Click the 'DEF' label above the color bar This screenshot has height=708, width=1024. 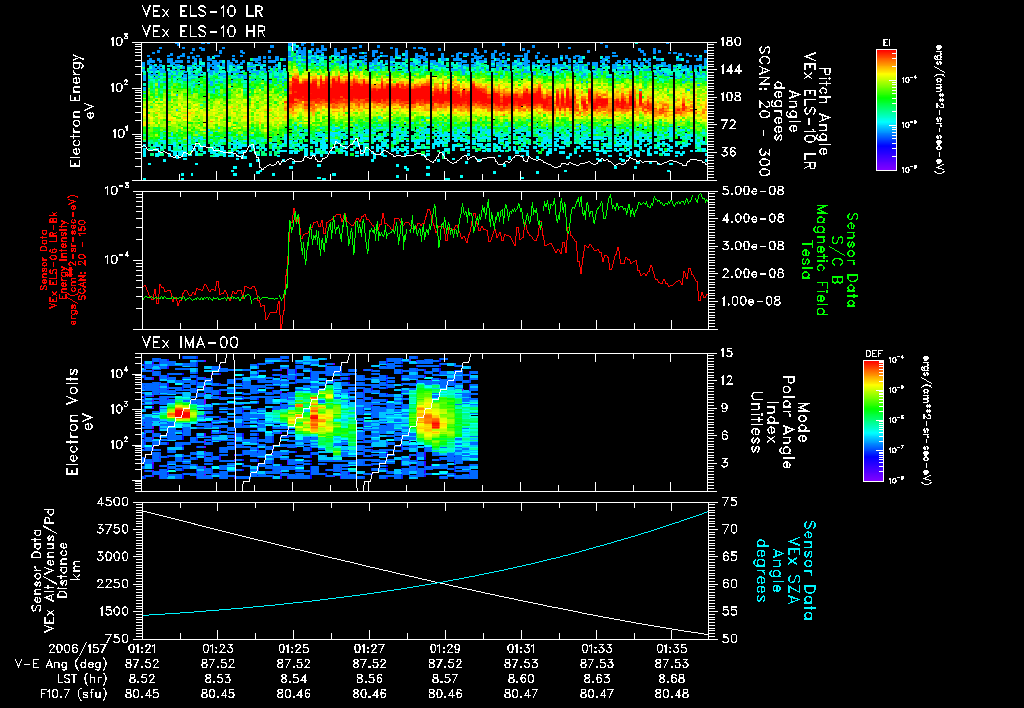873,354
